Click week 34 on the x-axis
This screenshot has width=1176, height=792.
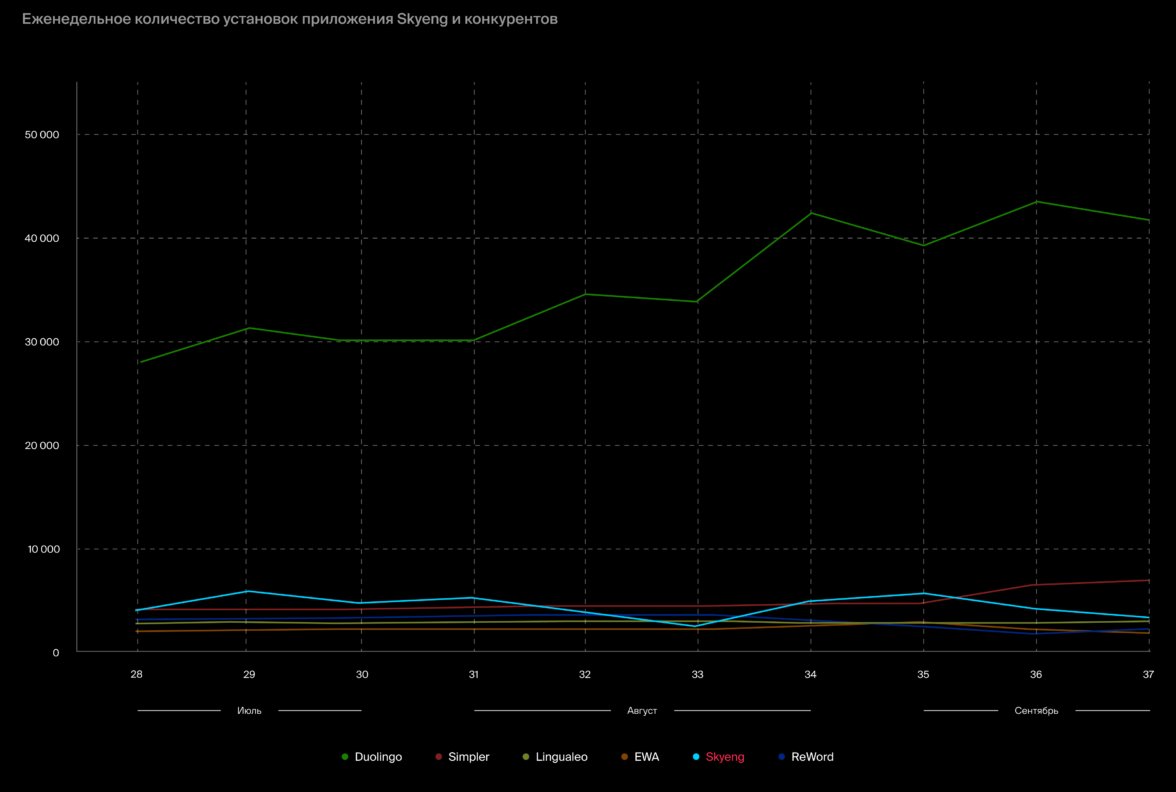click(x=810, y=675)
